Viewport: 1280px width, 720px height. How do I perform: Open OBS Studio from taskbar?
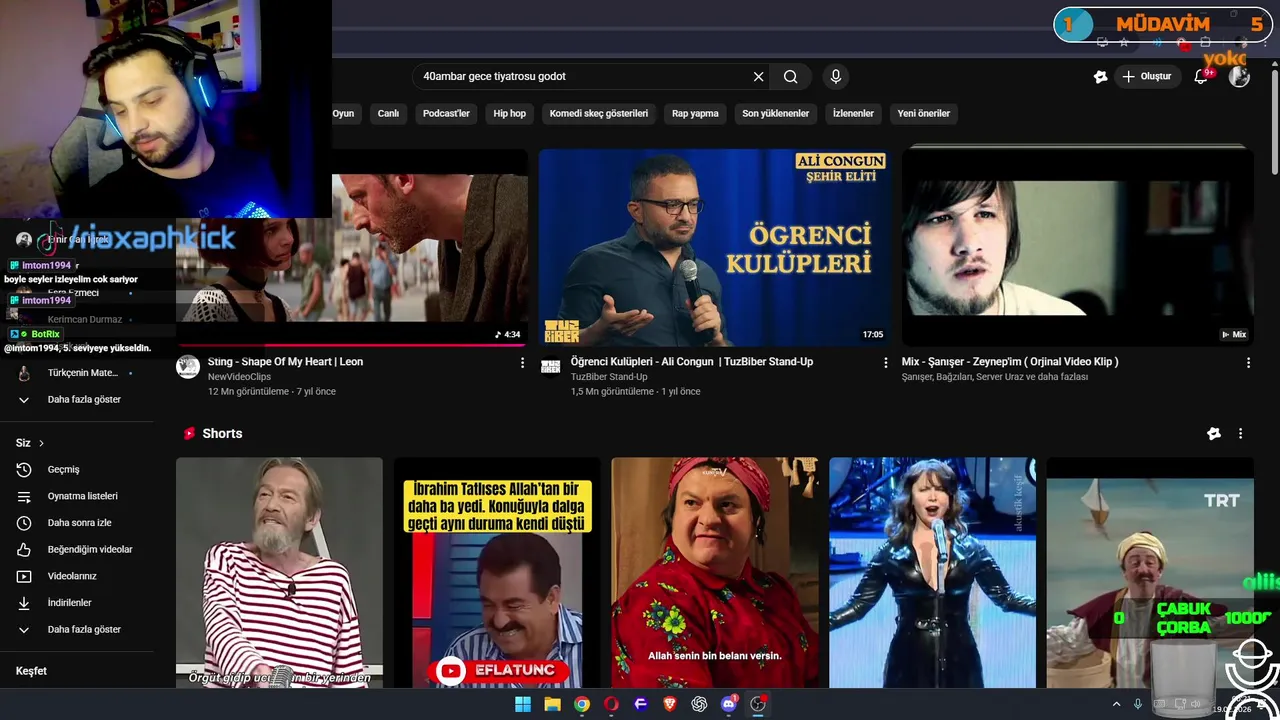[758, 704]
